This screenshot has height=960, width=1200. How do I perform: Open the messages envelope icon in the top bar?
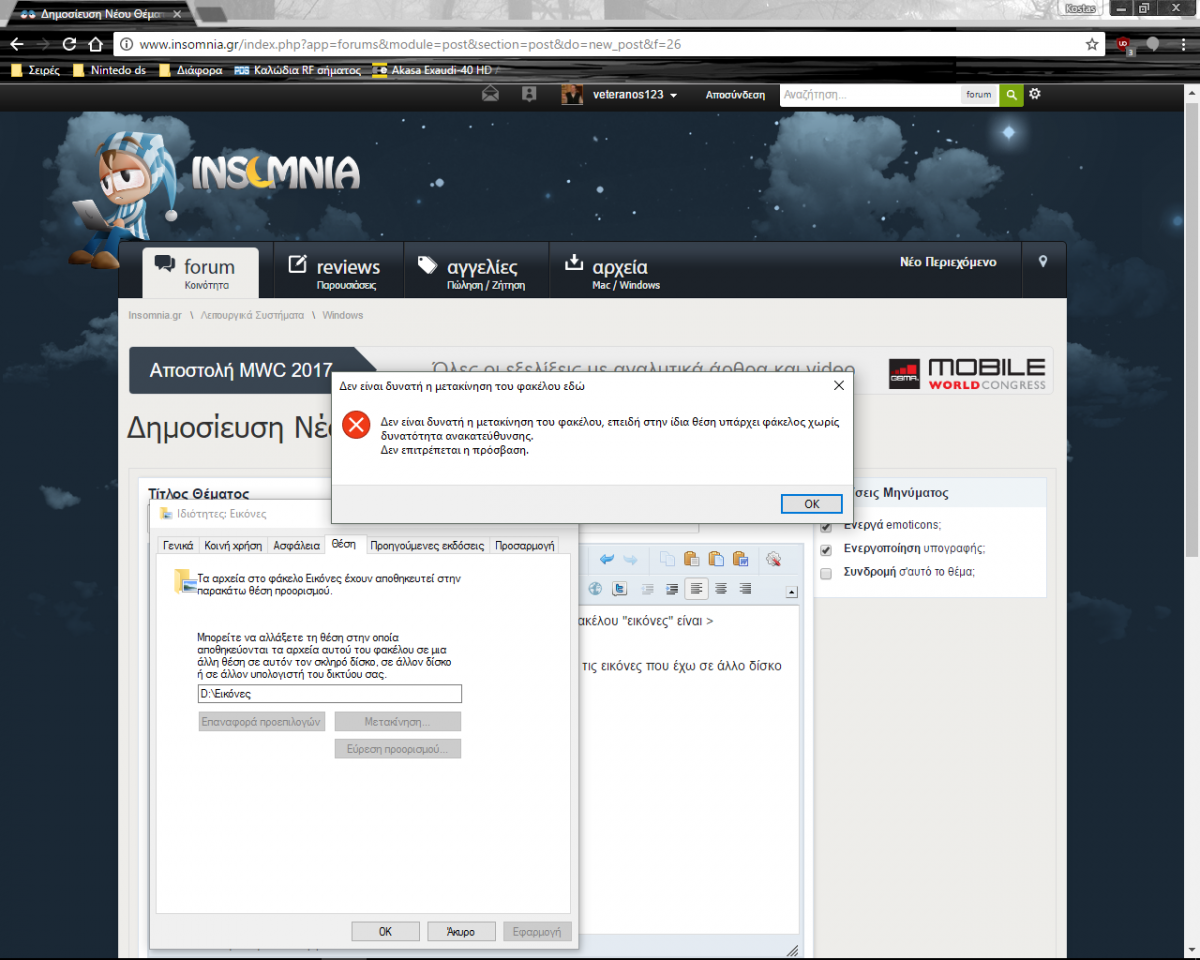click(x=490, y=95)
